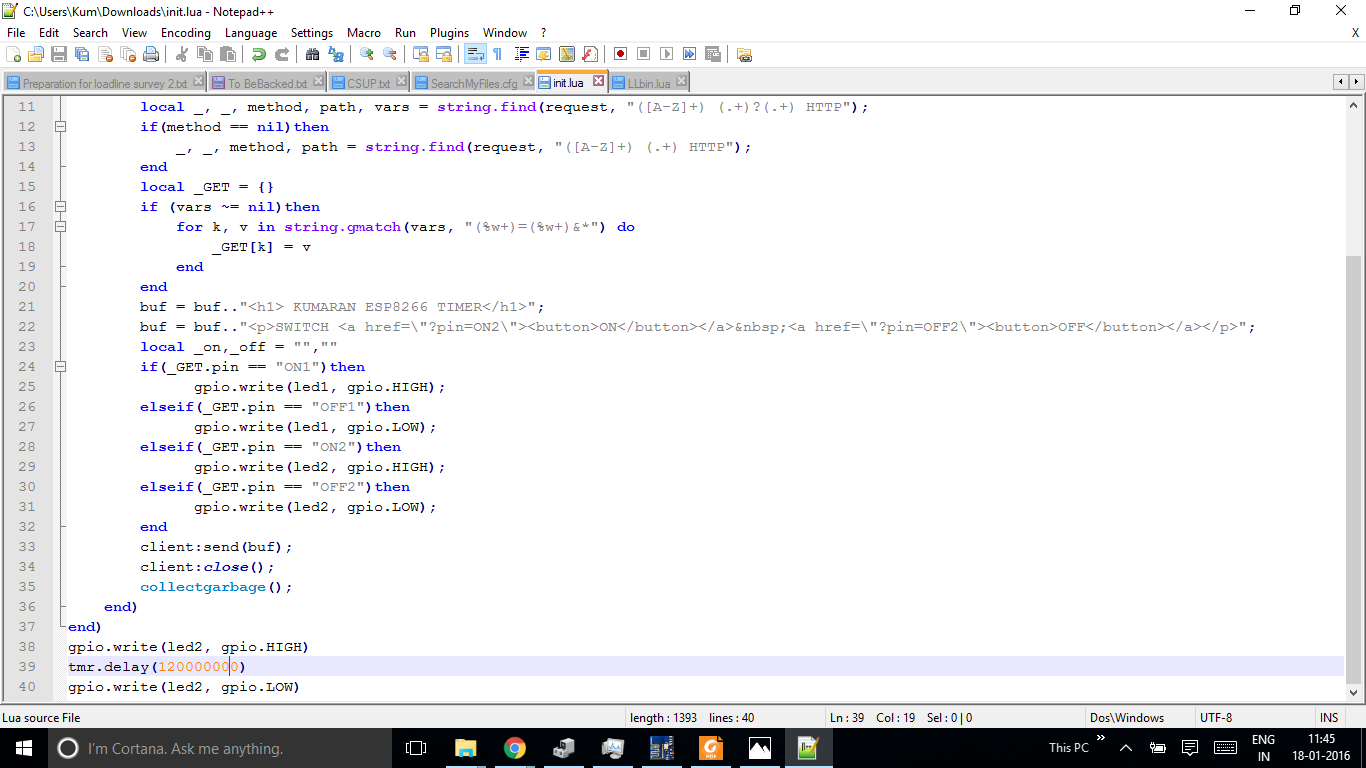Click the scrollbar up arrow
Screen dimensions: 1366x768
tap(1354, 105)
